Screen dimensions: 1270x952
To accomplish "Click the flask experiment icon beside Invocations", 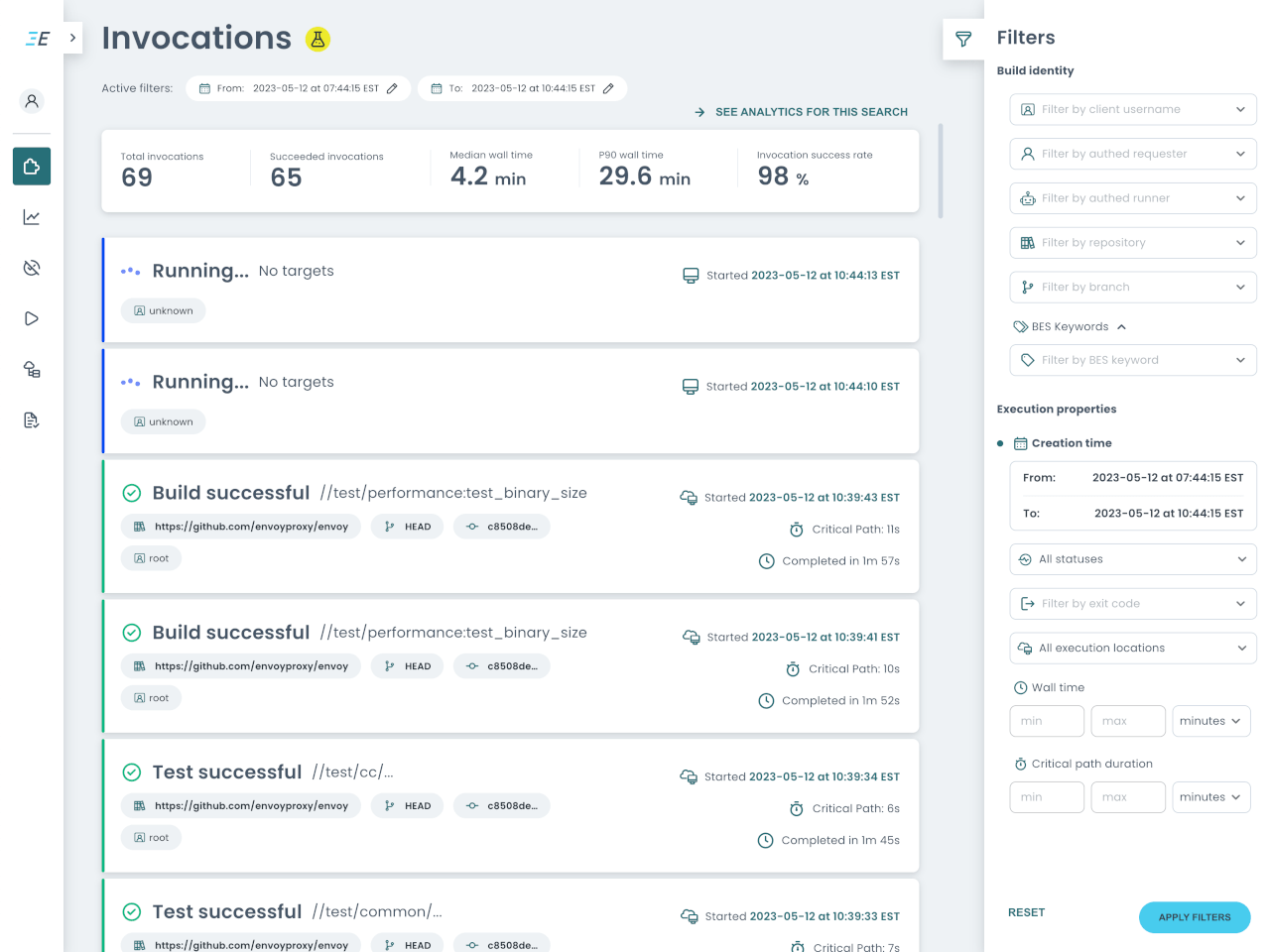I will click(317, 39).
